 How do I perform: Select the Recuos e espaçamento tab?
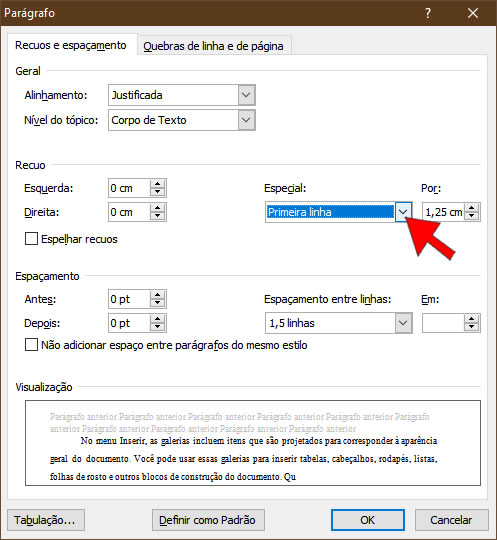(71, 45)
